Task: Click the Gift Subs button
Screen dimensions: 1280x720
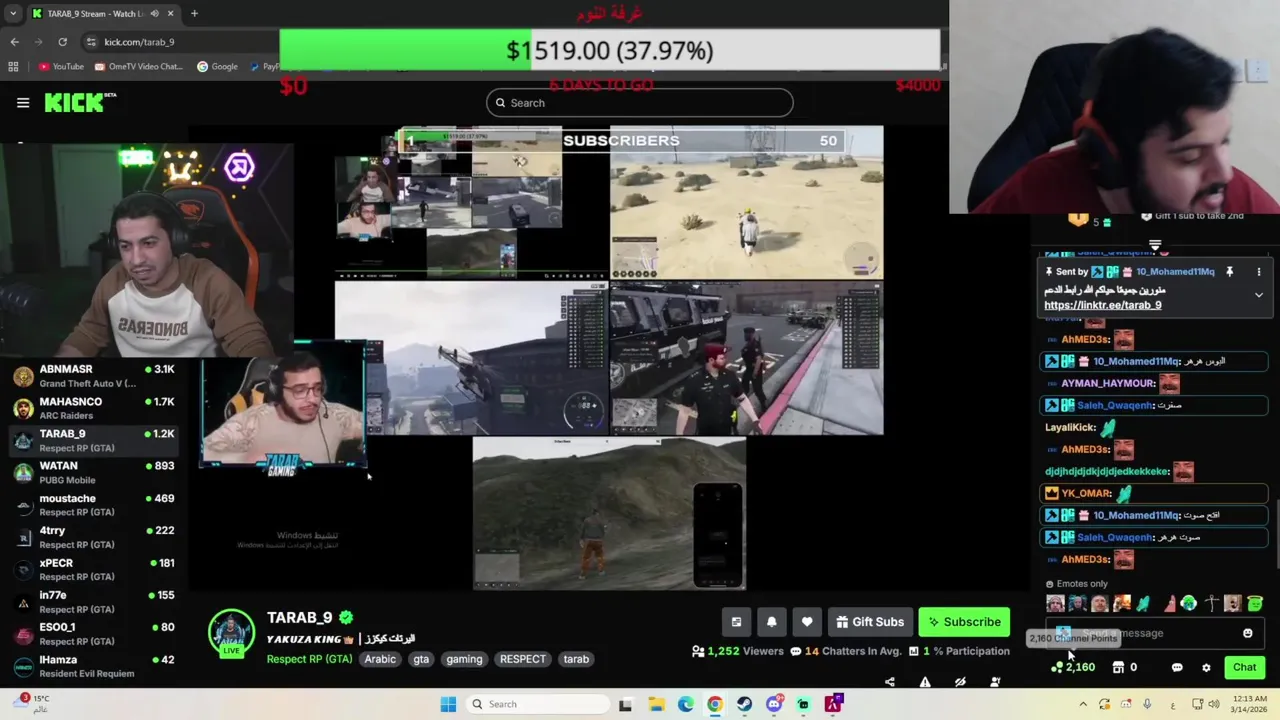Action: [x=869, y=622]
